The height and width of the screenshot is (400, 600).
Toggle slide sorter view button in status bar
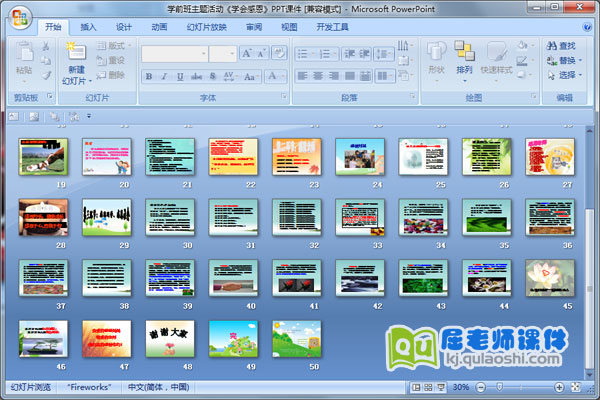[427, 387]
